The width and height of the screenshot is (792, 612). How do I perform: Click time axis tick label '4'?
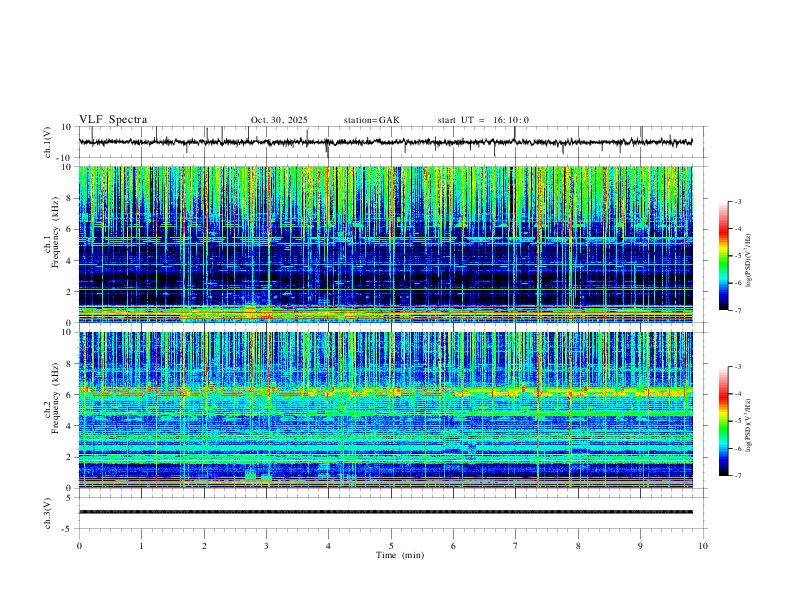click(328, 546)
